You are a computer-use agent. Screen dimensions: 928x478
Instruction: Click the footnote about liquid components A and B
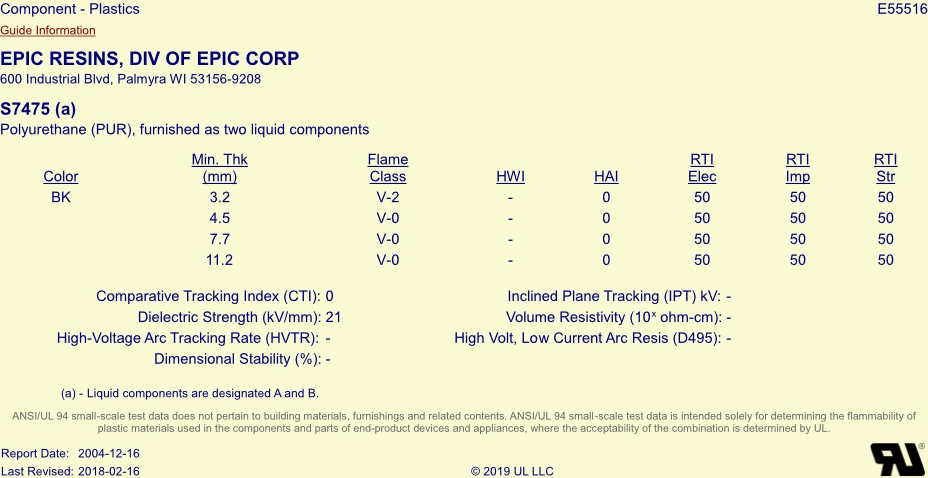[190, 393]
